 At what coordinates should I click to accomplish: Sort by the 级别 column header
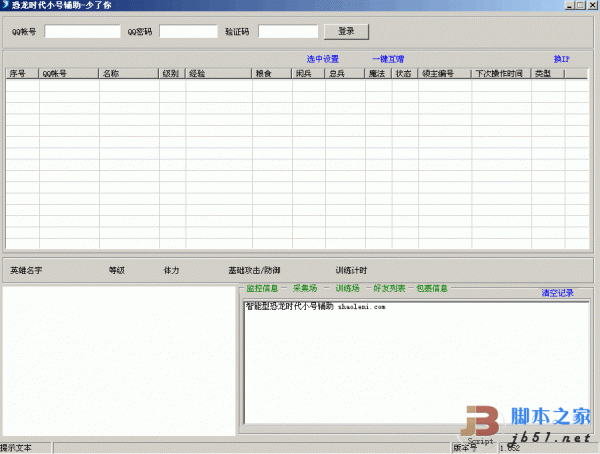tap(172, 73)
